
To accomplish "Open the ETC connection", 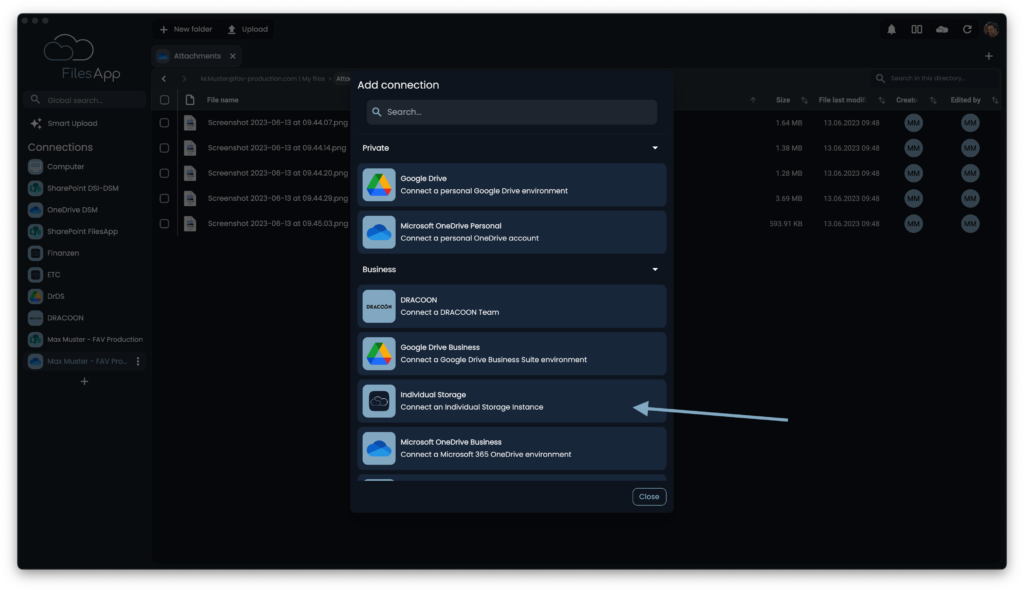I will (44, 274).
